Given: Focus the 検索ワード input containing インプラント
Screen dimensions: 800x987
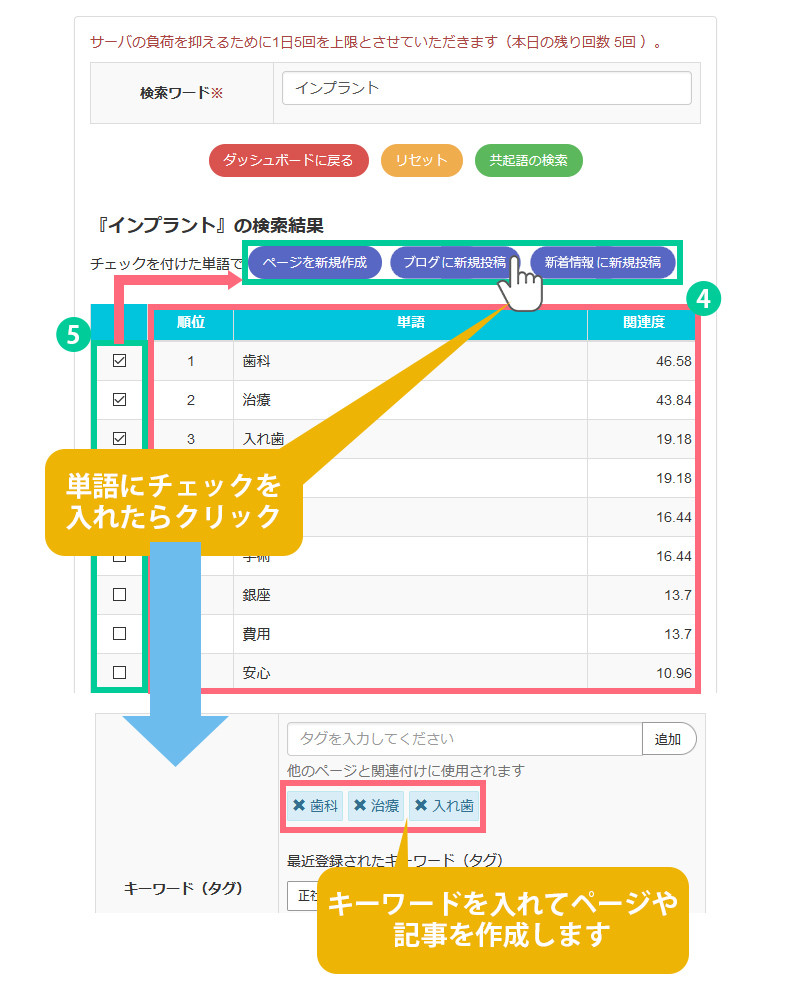Looking at the screenshot, I should pyautogui.click(x=486, y=88).
